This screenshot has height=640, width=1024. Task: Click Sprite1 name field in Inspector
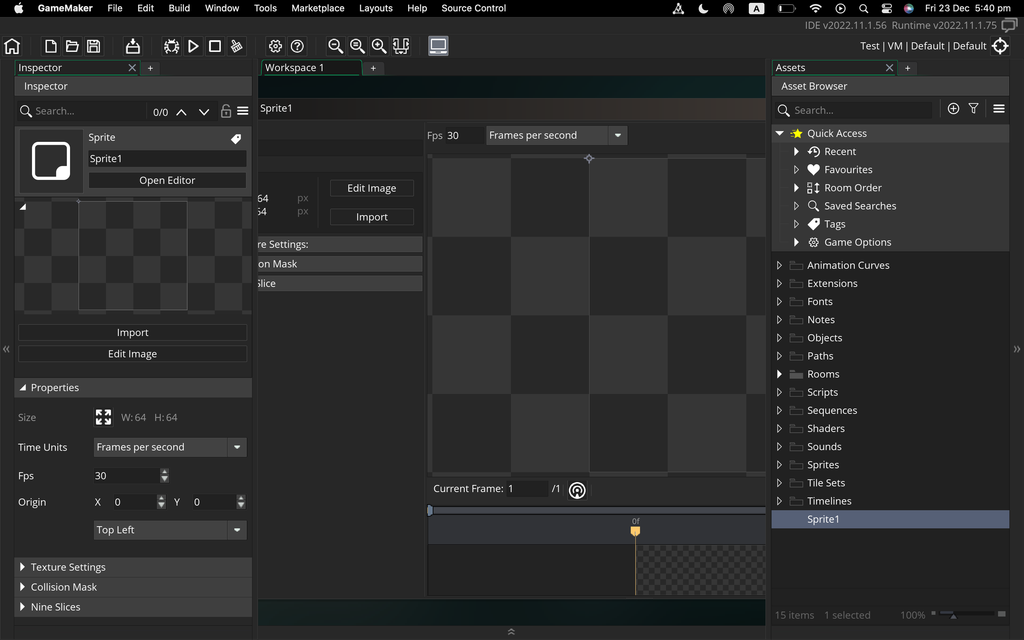(167, 159)
